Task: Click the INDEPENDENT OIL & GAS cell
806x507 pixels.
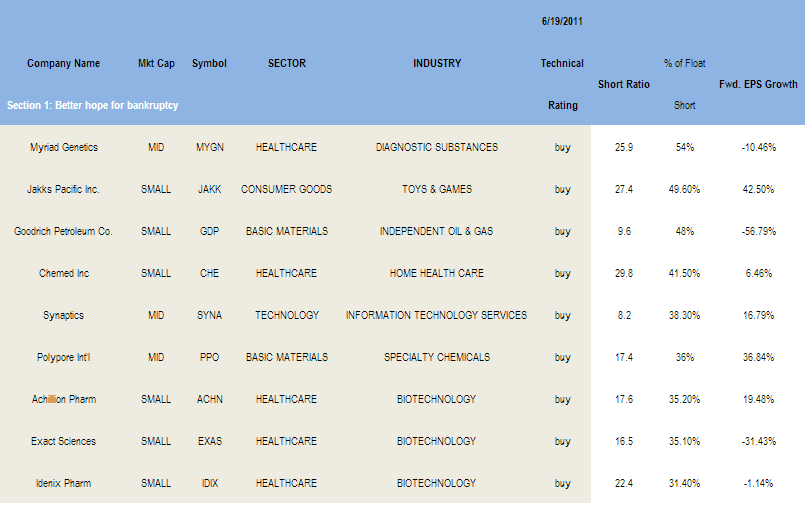Action: (436, 231)
